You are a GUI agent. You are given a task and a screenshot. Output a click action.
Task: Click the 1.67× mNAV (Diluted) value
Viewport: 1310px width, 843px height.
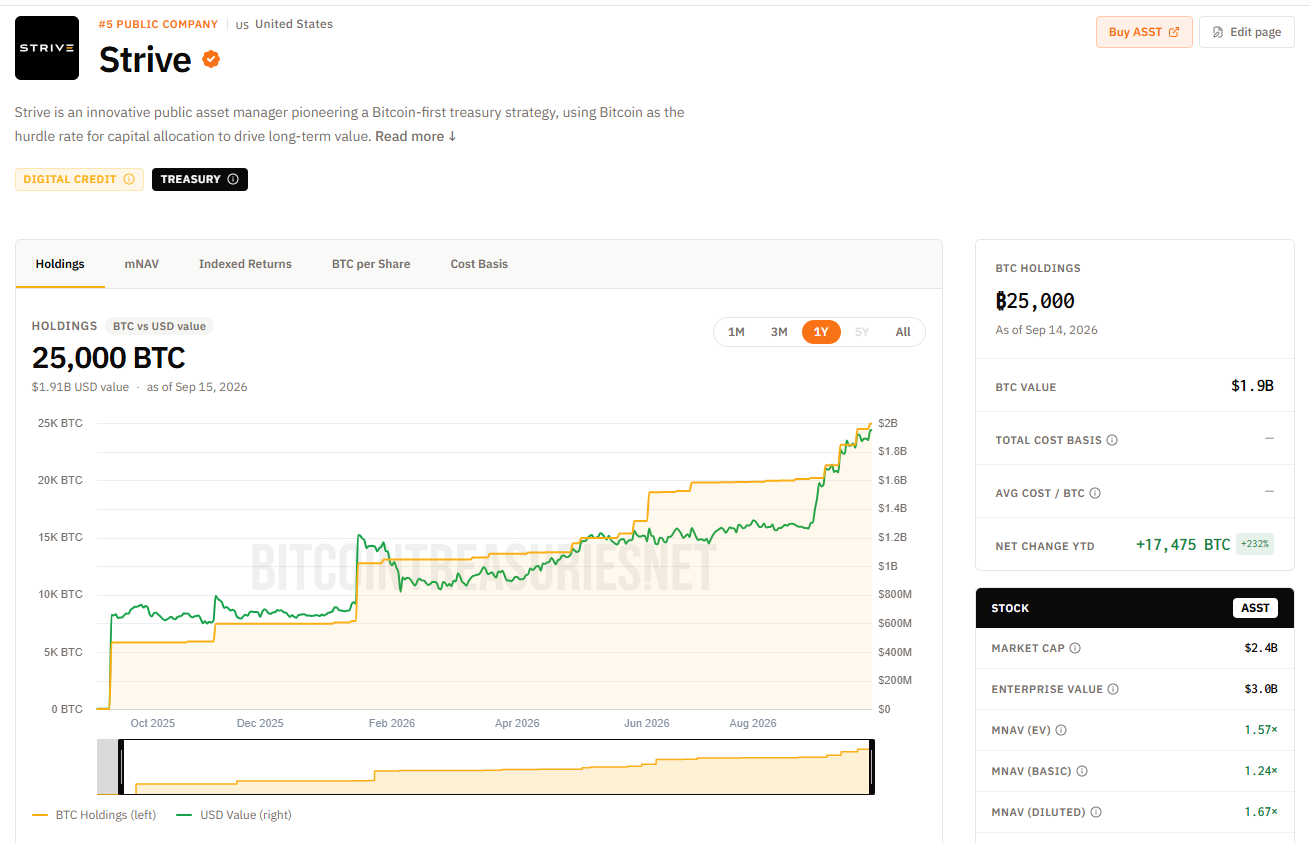click(1261, 812)
